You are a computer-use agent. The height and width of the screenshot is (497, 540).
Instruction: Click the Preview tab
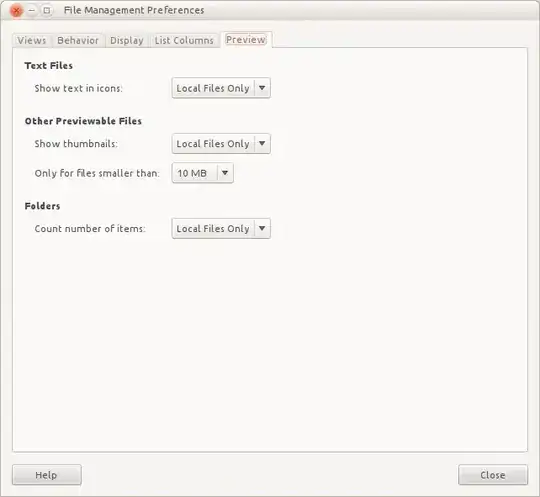coord(246,40)
